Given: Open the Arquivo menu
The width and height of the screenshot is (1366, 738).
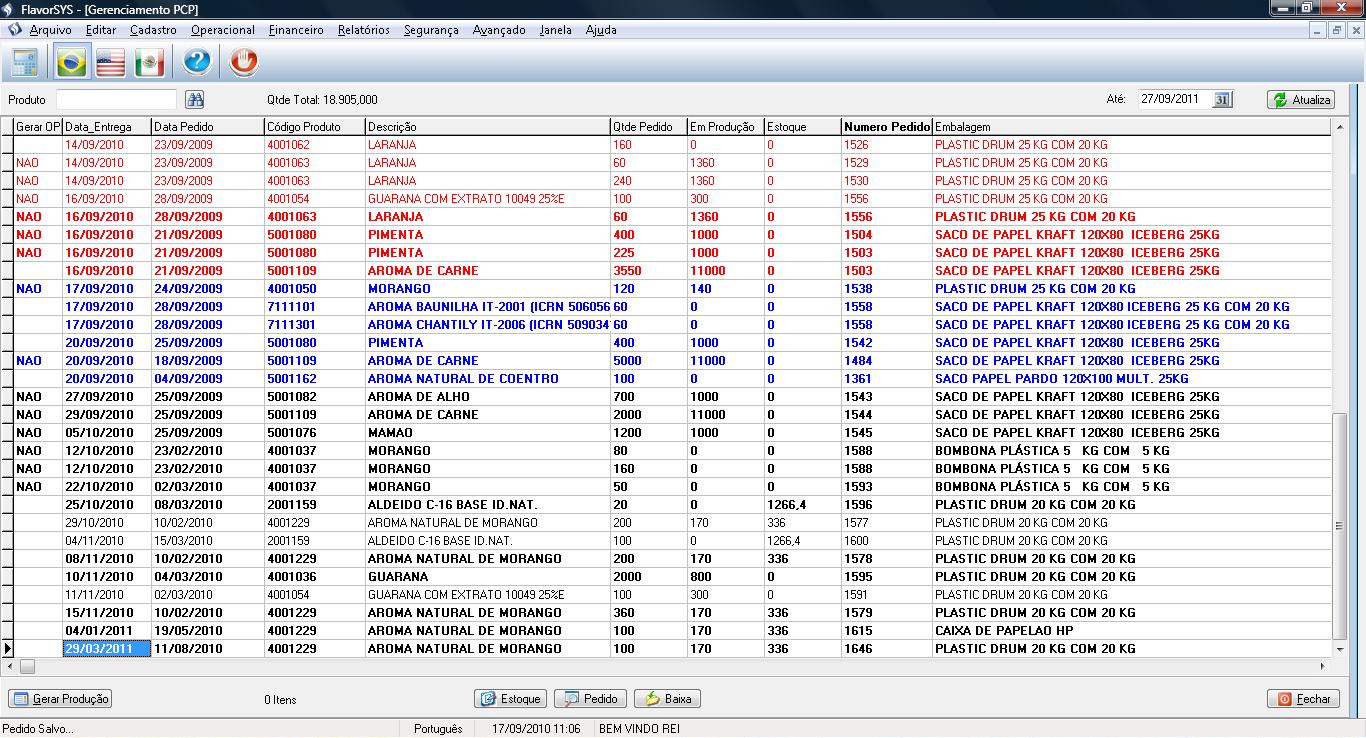Looking at the screenshot, I should pos(50,30).
